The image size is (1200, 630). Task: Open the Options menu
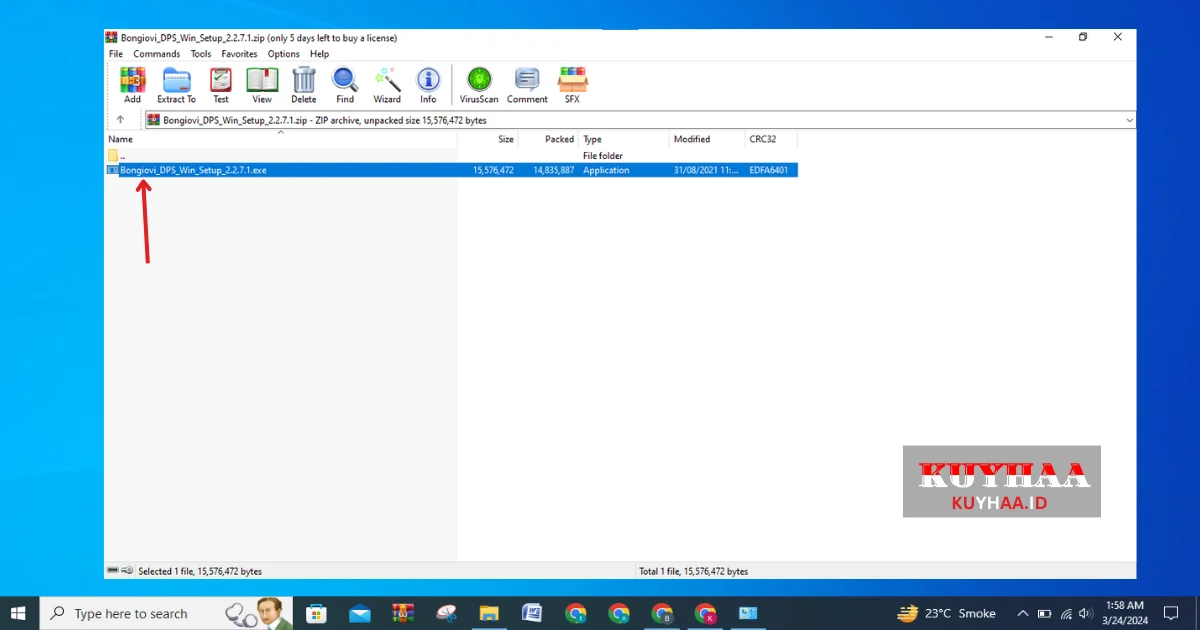click(x=283, y=54)
